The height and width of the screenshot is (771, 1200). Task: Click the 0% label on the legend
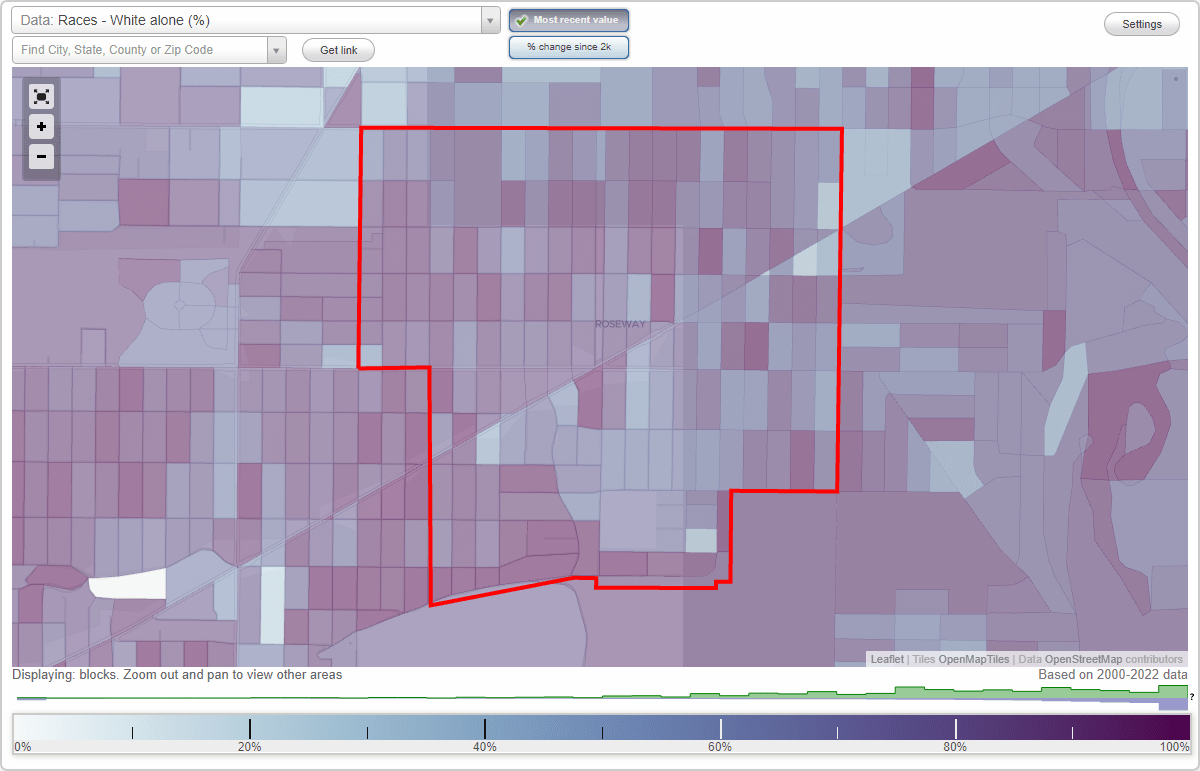tap(22, 747)
